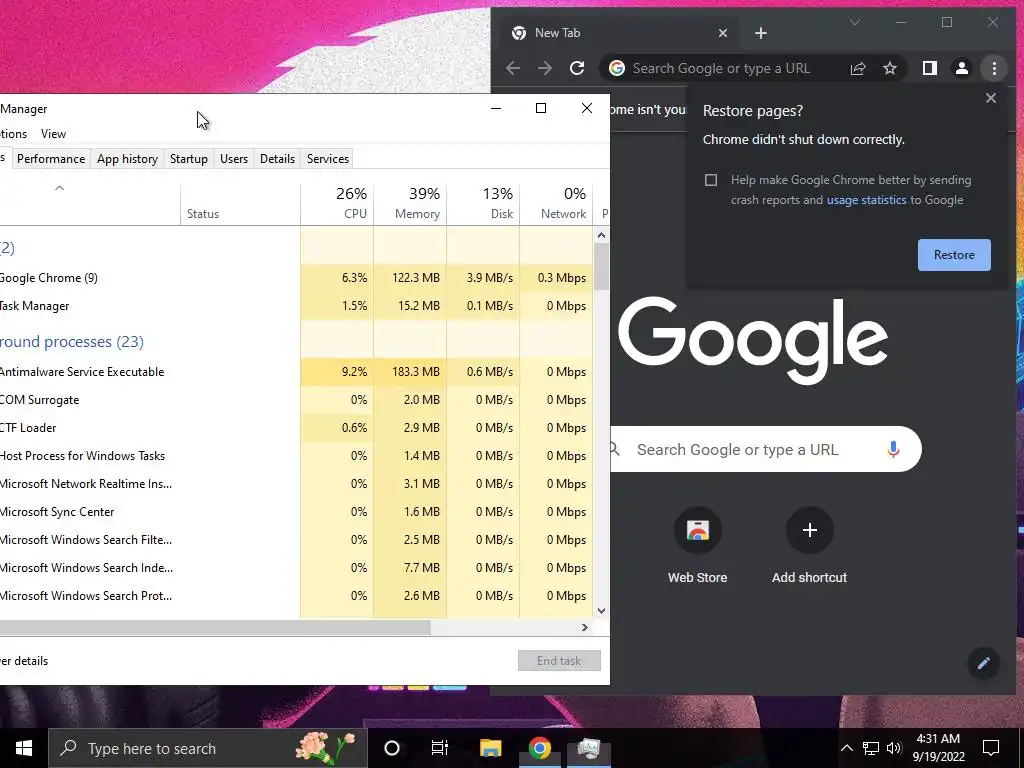
Task: Open a new Chrome tab with plus
Action: point(761,33)
